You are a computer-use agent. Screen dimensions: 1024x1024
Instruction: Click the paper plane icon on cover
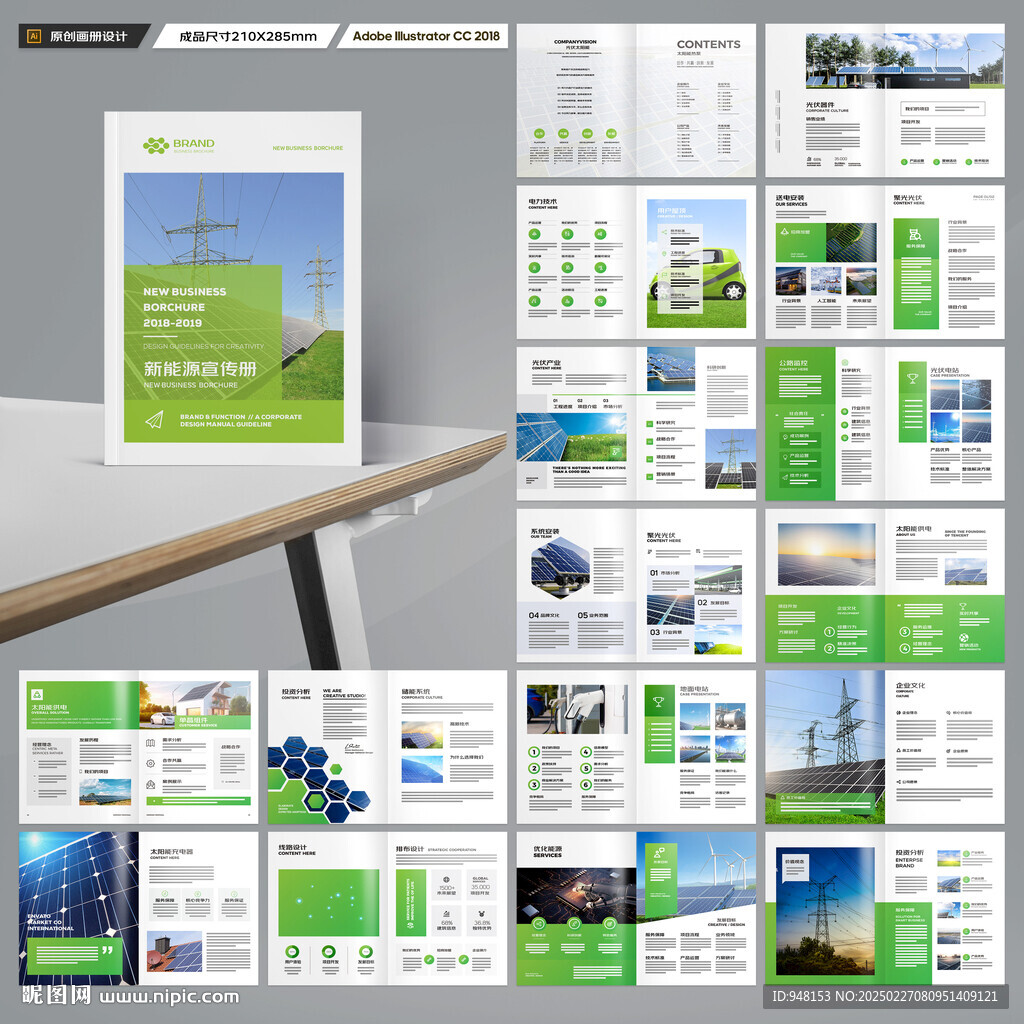(x=154, y=419)
